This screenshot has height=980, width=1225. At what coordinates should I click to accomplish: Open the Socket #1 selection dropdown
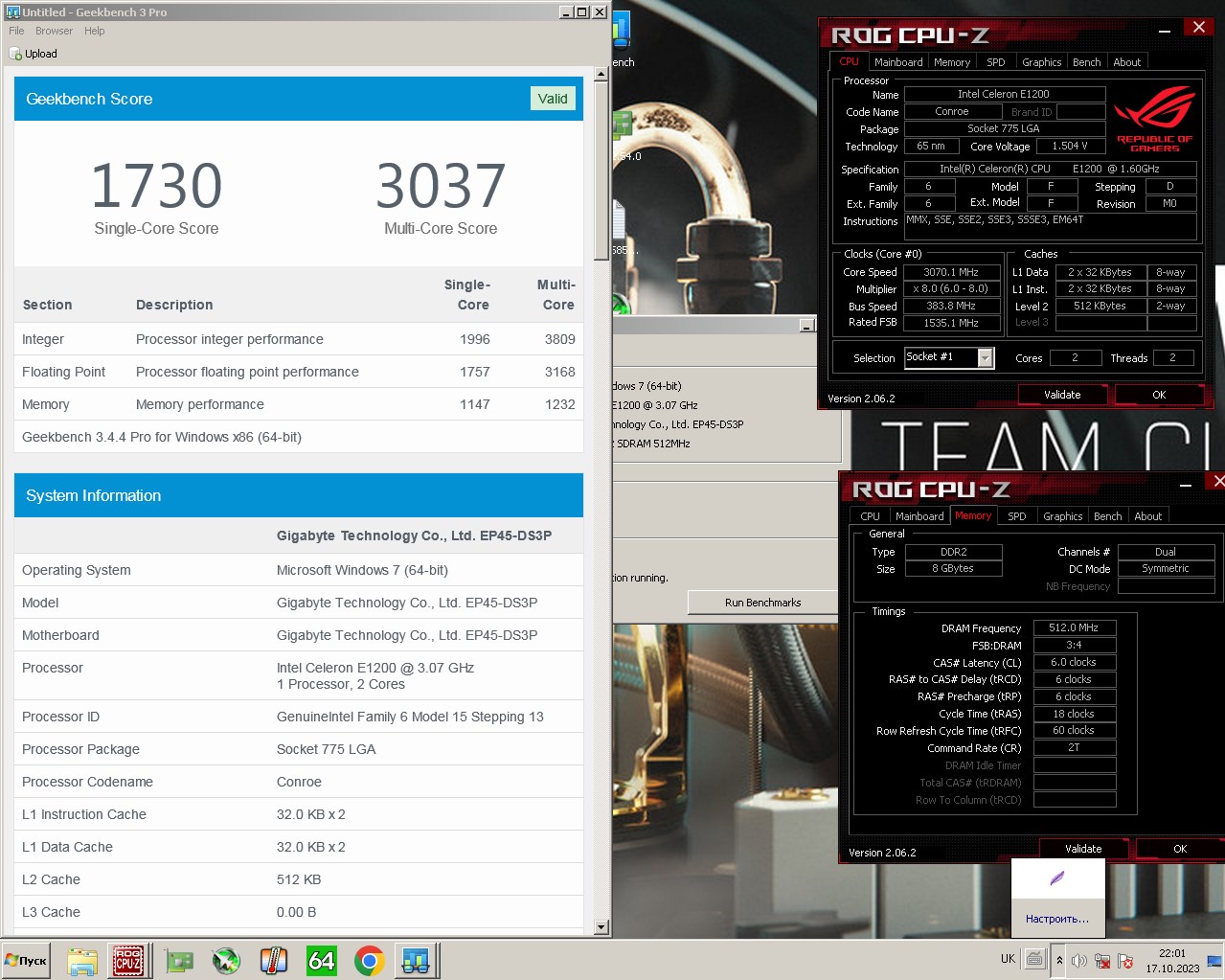pos(986,357)
